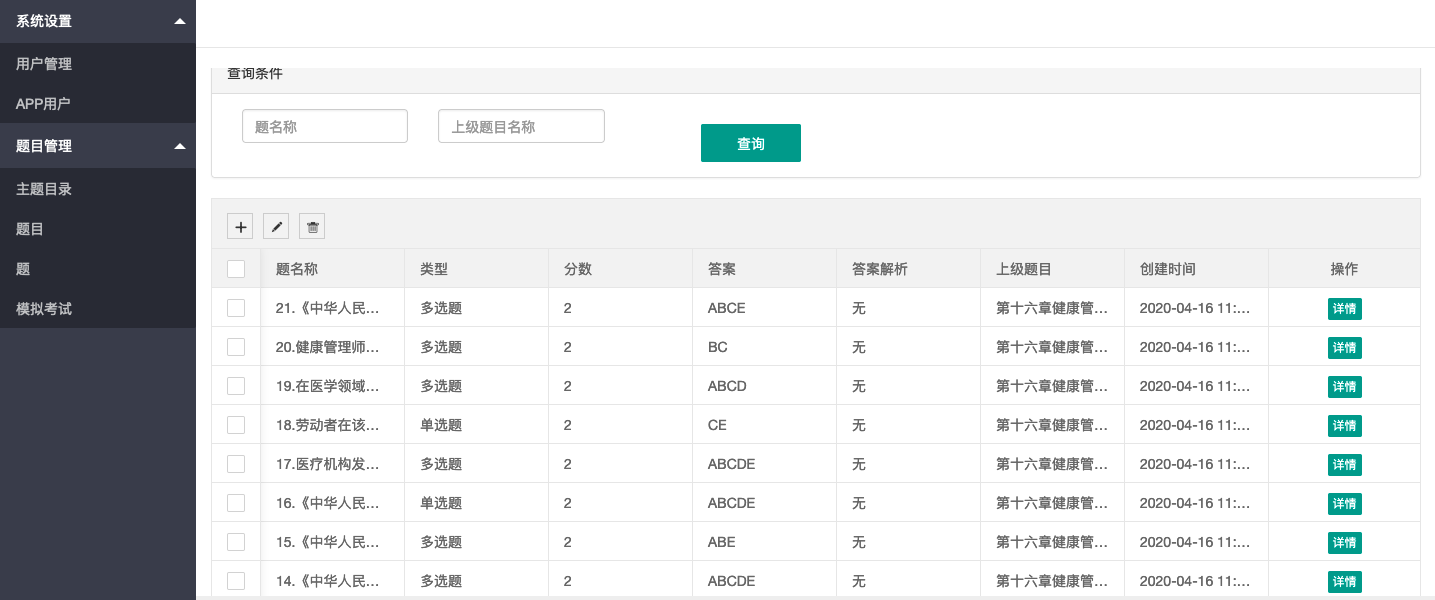The image size is (1435, 600).
Task: Toggle the select-all checkbox in table header
Action: click(x=236, y=268)
